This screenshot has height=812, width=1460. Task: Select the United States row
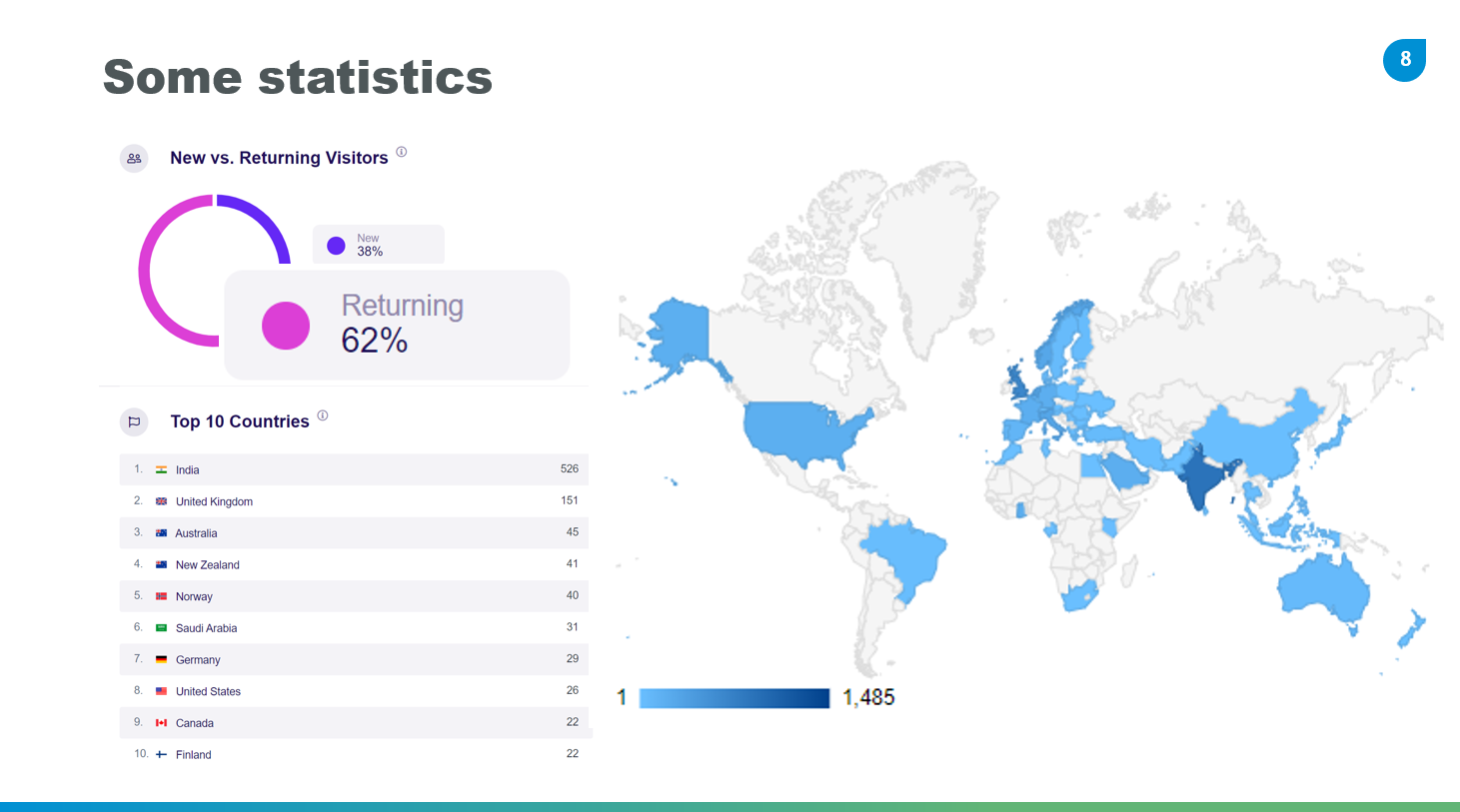click(x=354, y=691)
